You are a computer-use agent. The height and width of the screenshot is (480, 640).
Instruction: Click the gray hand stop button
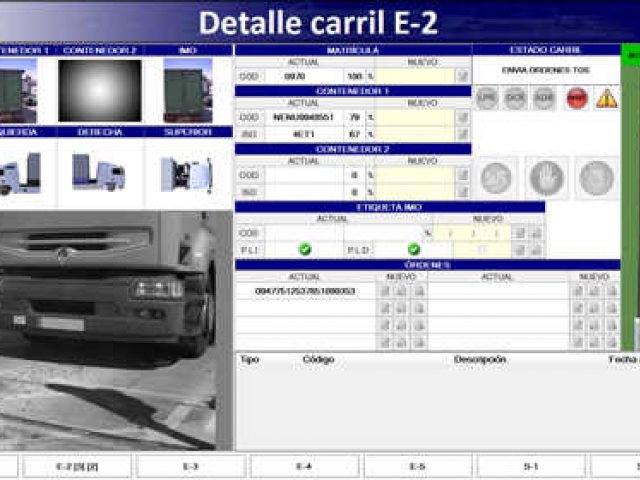point(547,178)
